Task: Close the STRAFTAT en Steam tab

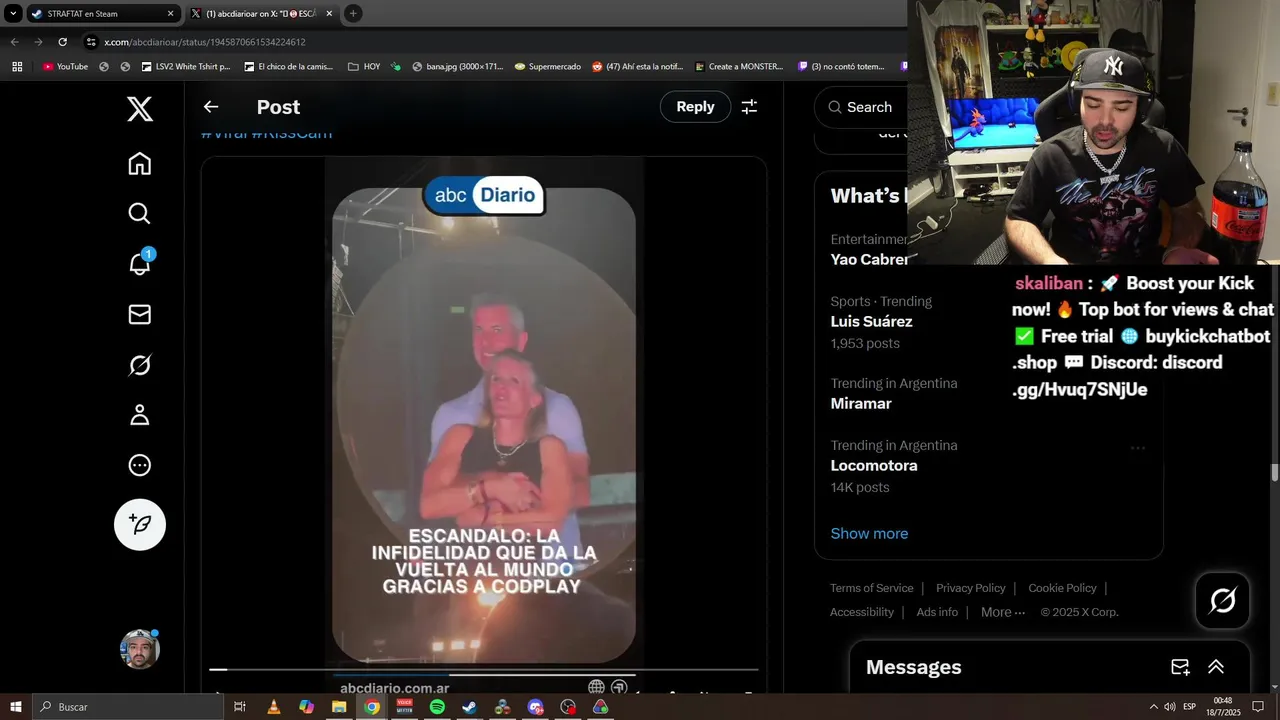Action: click(x=170, y=14)
